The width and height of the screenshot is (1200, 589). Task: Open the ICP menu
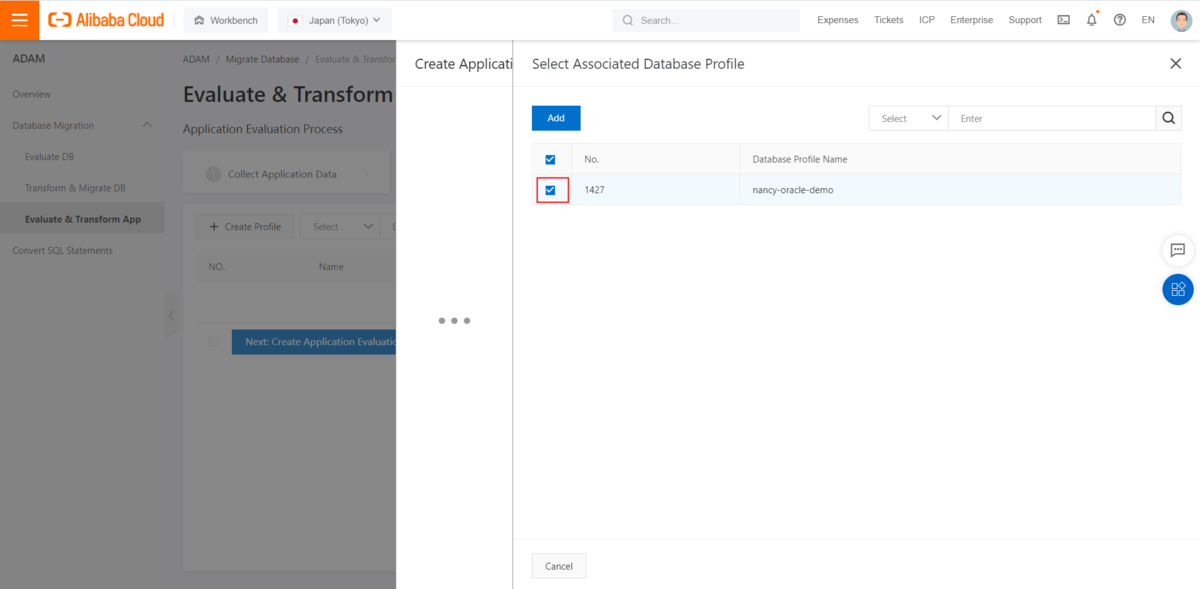(x=927, y=20)
